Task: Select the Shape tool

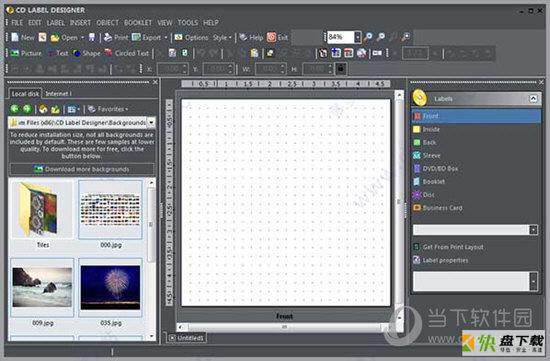Action: (87, 53)
